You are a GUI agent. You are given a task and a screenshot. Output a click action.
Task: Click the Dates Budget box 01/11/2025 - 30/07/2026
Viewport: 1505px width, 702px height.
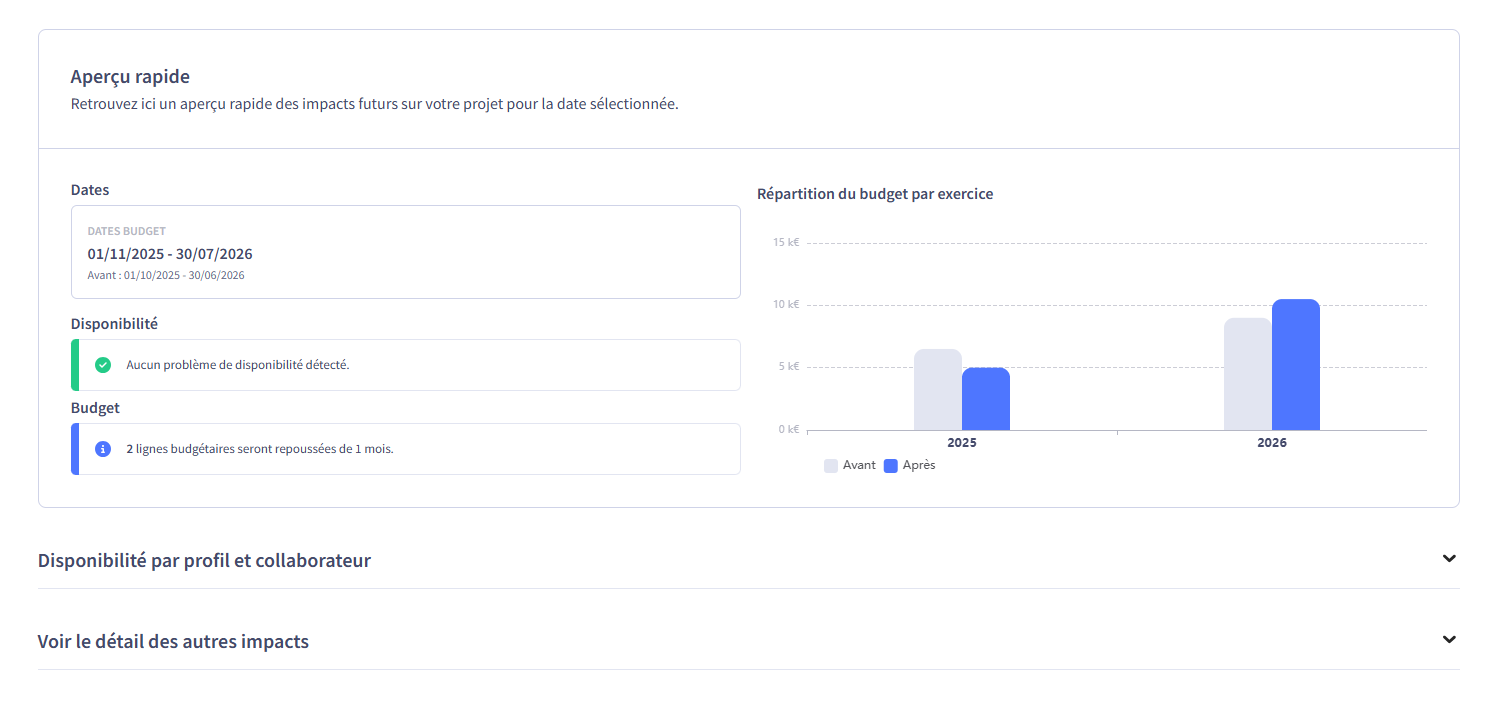click(x=405, y=253)
